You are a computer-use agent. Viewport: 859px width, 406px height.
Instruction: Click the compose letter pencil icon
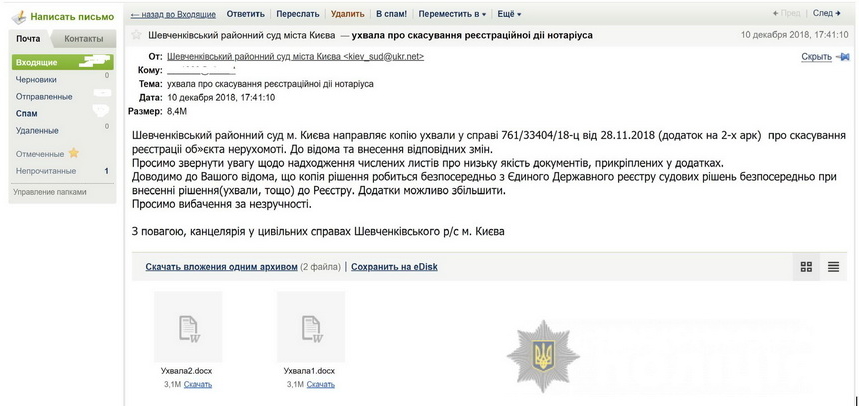click(x=18, y=16)
